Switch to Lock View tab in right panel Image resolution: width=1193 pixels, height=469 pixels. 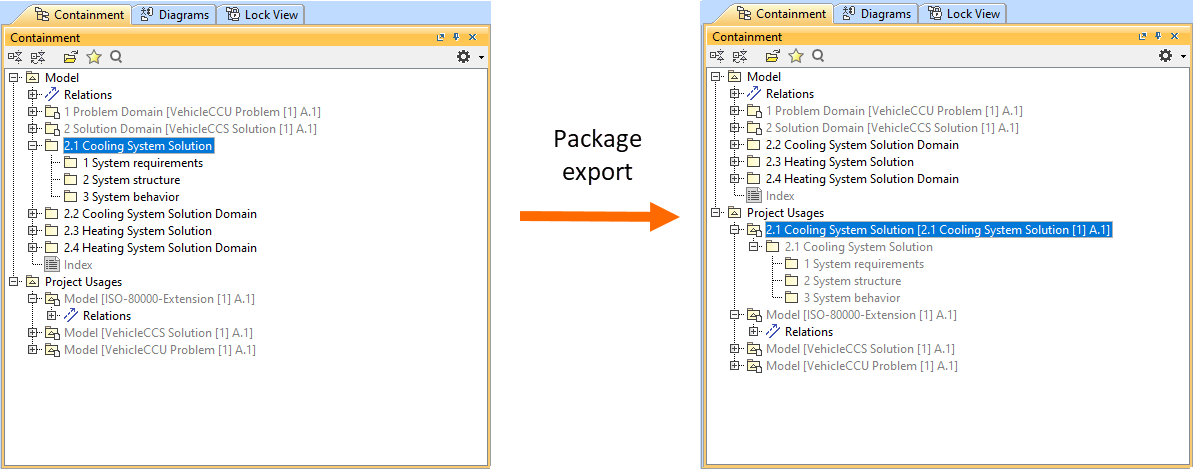pyautogui.click(x=963, y=14)
